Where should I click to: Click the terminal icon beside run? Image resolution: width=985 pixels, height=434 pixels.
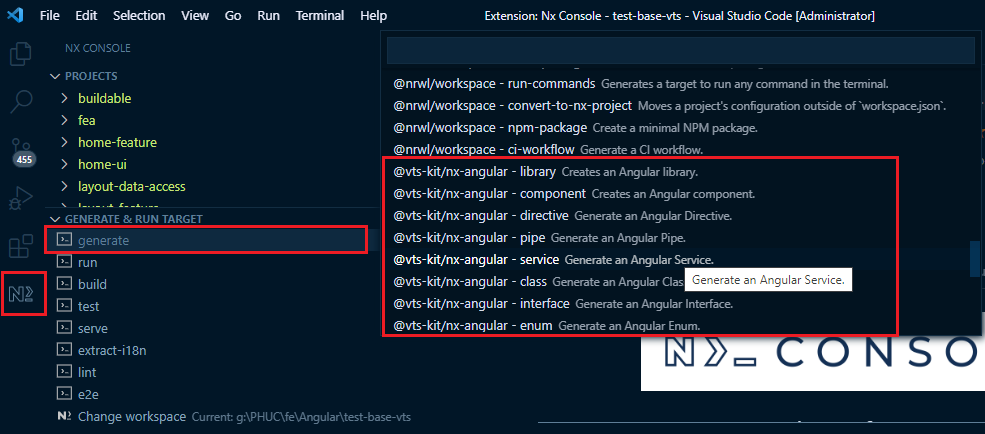point(64,262)
